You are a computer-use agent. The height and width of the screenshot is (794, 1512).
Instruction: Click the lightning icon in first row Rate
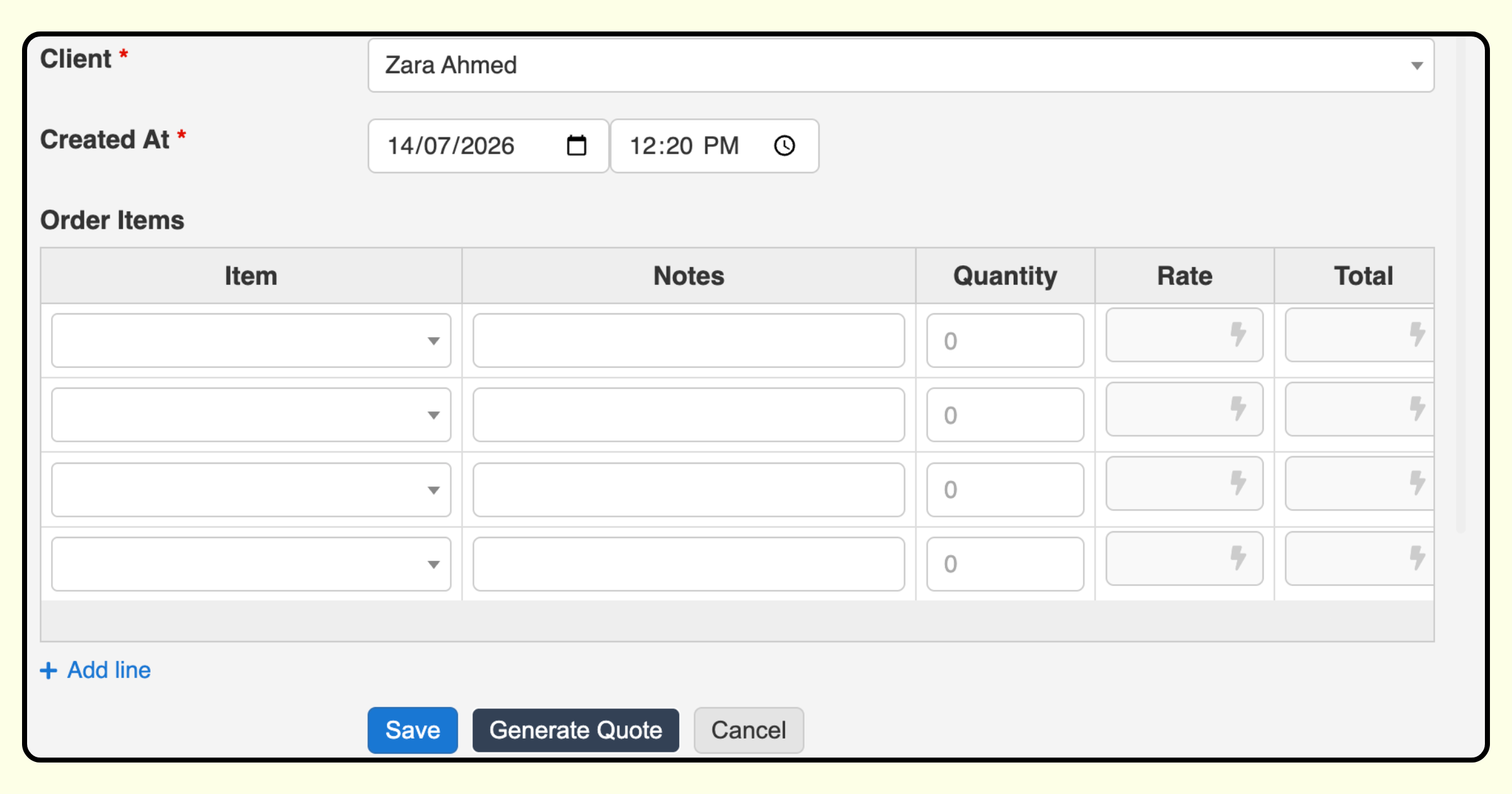(1238, 335)
